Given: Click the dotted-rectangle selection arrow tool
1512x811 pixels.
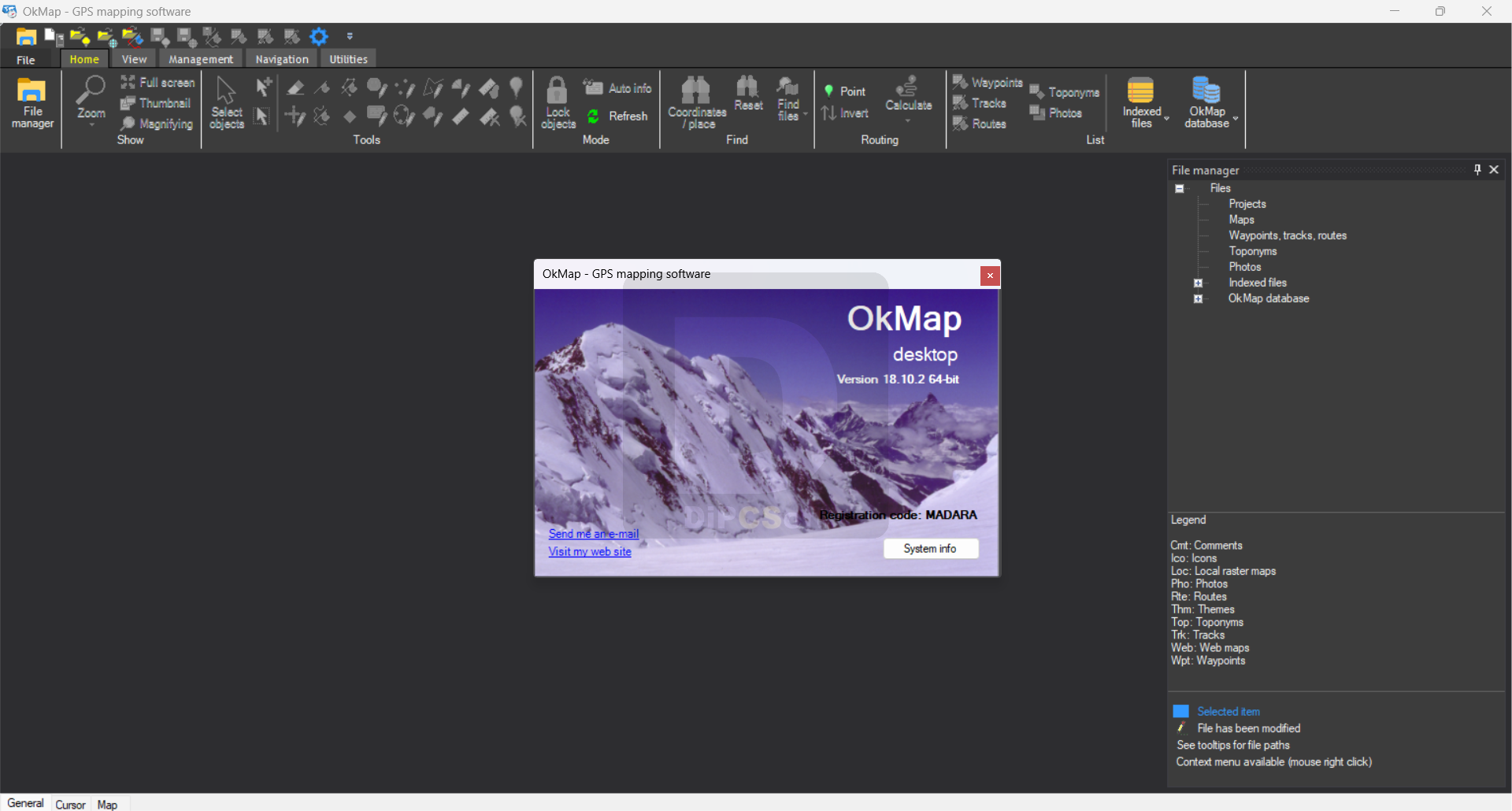Looking at the screenshot, I should (262, 117).
